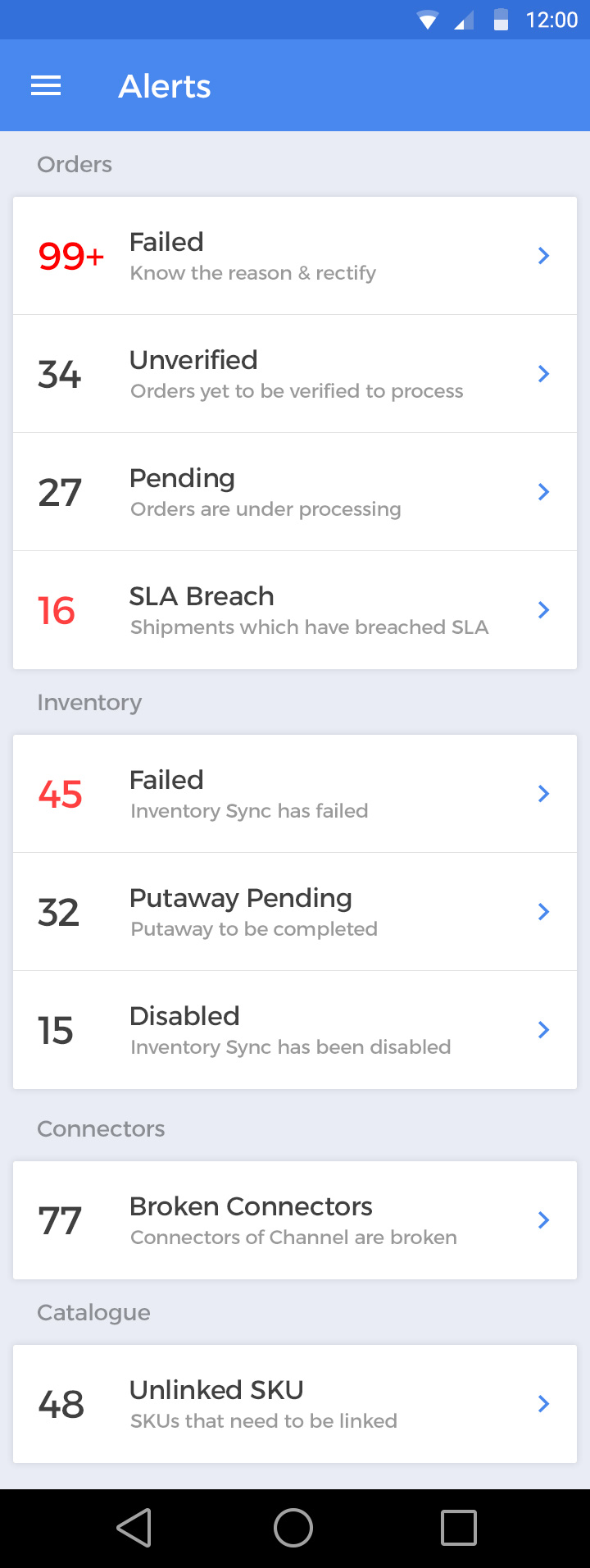Open the recent apps overview
Screen dimensions: 590x1568
point(458,1528)
